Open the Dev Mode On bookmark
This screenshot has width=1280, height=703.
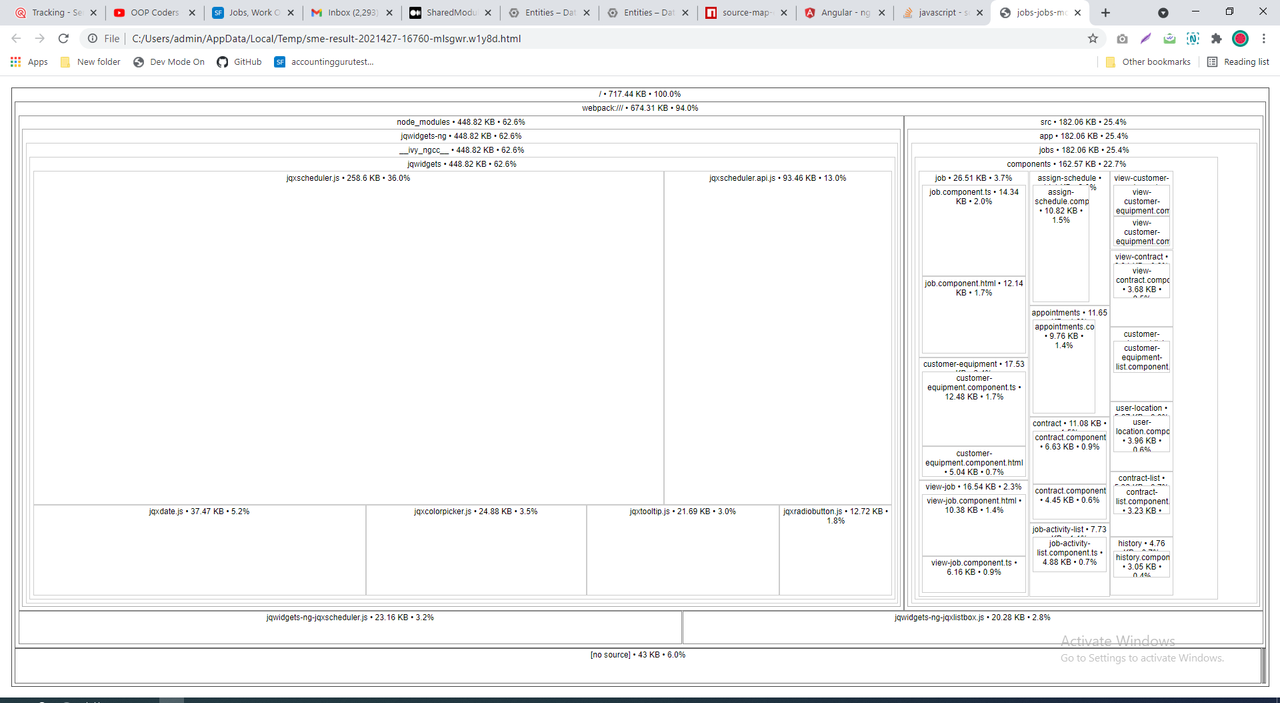(x=168, y=62)
